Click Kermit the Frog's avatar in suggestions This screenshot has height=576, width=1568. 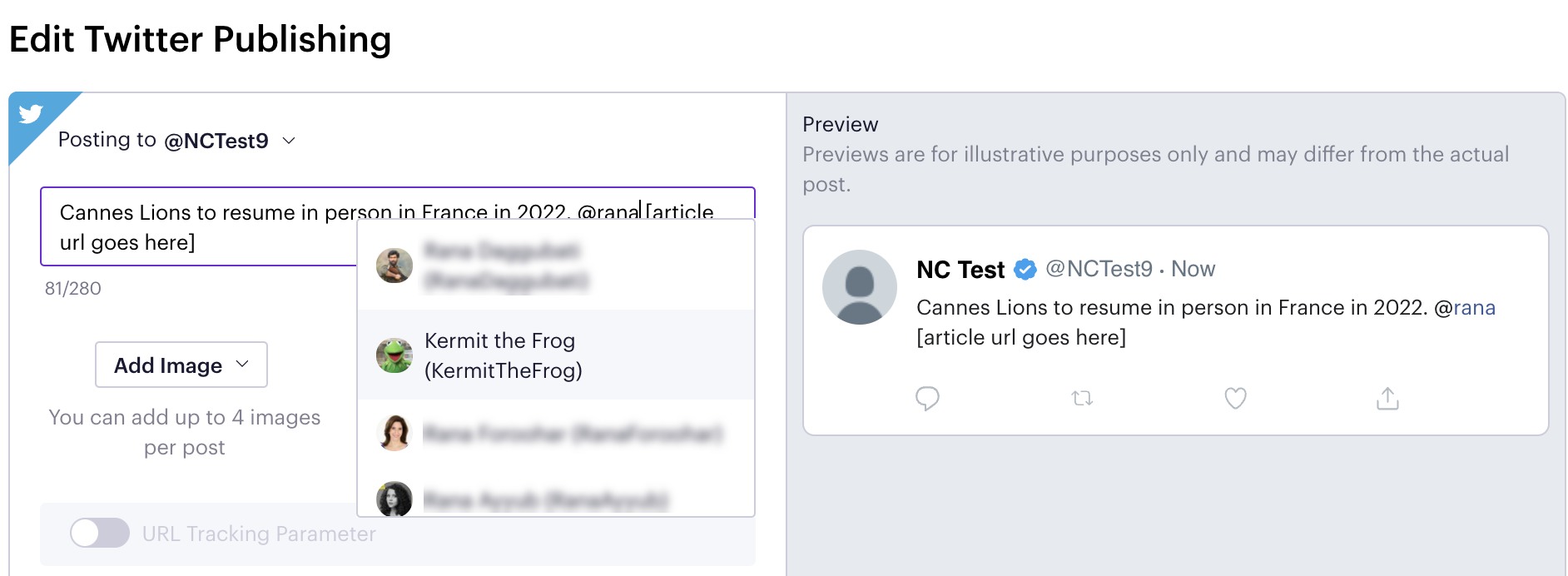(x=394, y=355)
